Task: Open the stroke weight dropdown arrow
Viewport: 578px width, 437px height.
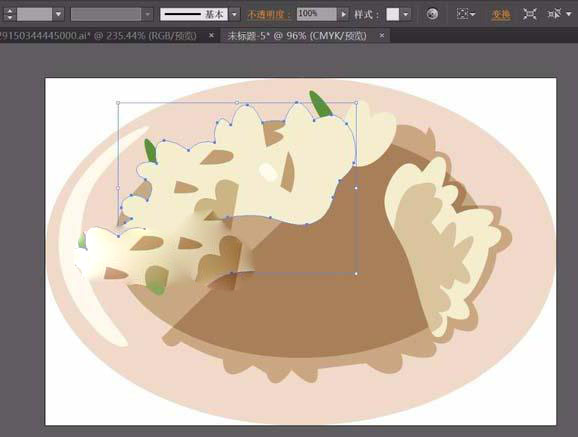Action: pos(59,14)
